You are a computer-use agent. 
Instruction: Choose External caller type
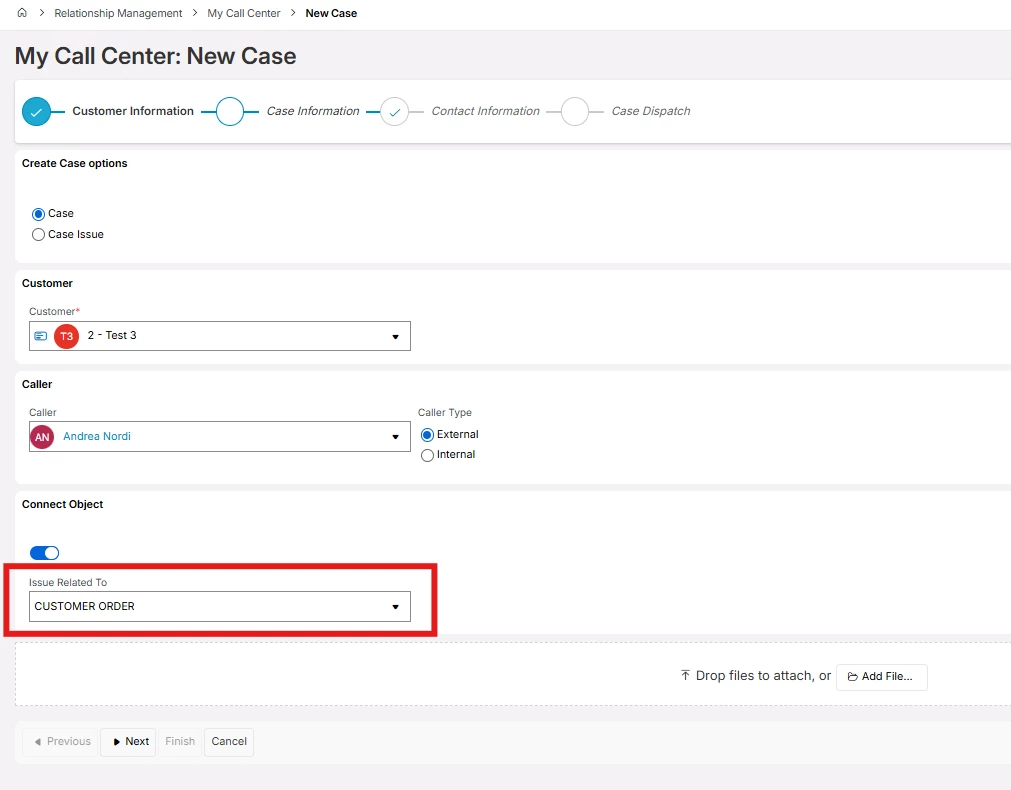427,435
